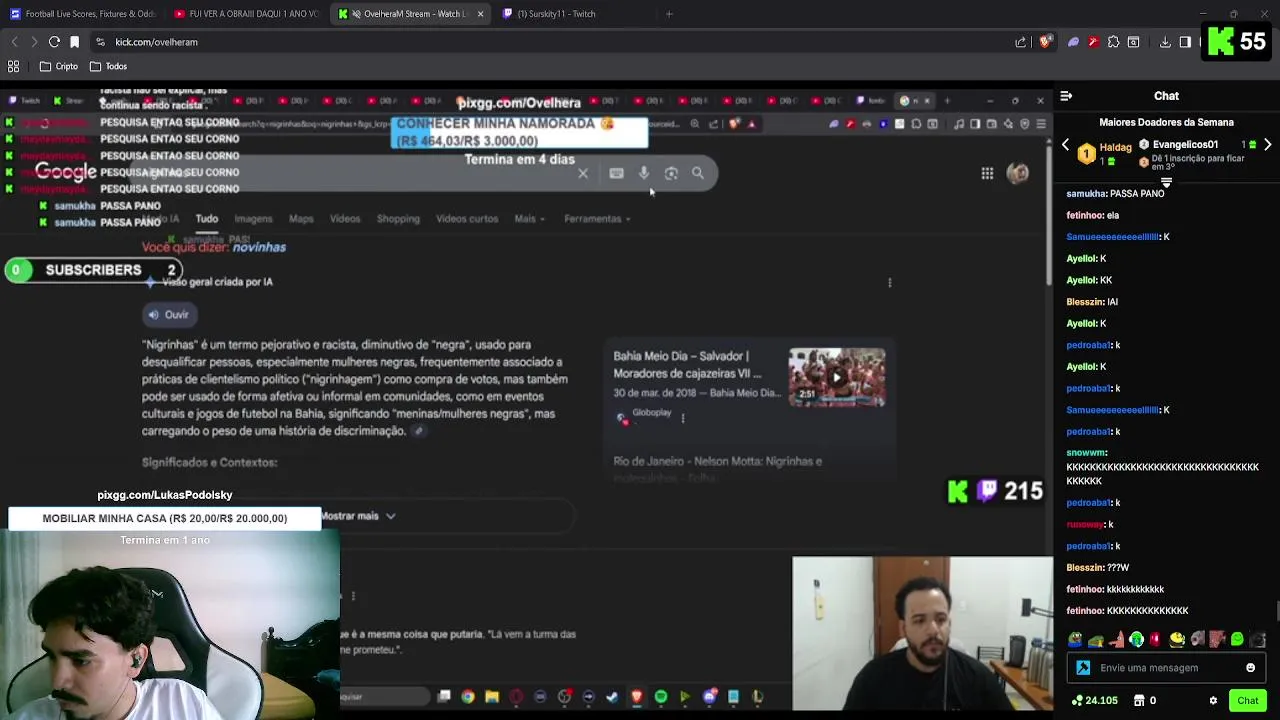This screenshot has height=720, width=1280.
Task: Click the novinhas suggestion link
Action: [x=259, y=247]
